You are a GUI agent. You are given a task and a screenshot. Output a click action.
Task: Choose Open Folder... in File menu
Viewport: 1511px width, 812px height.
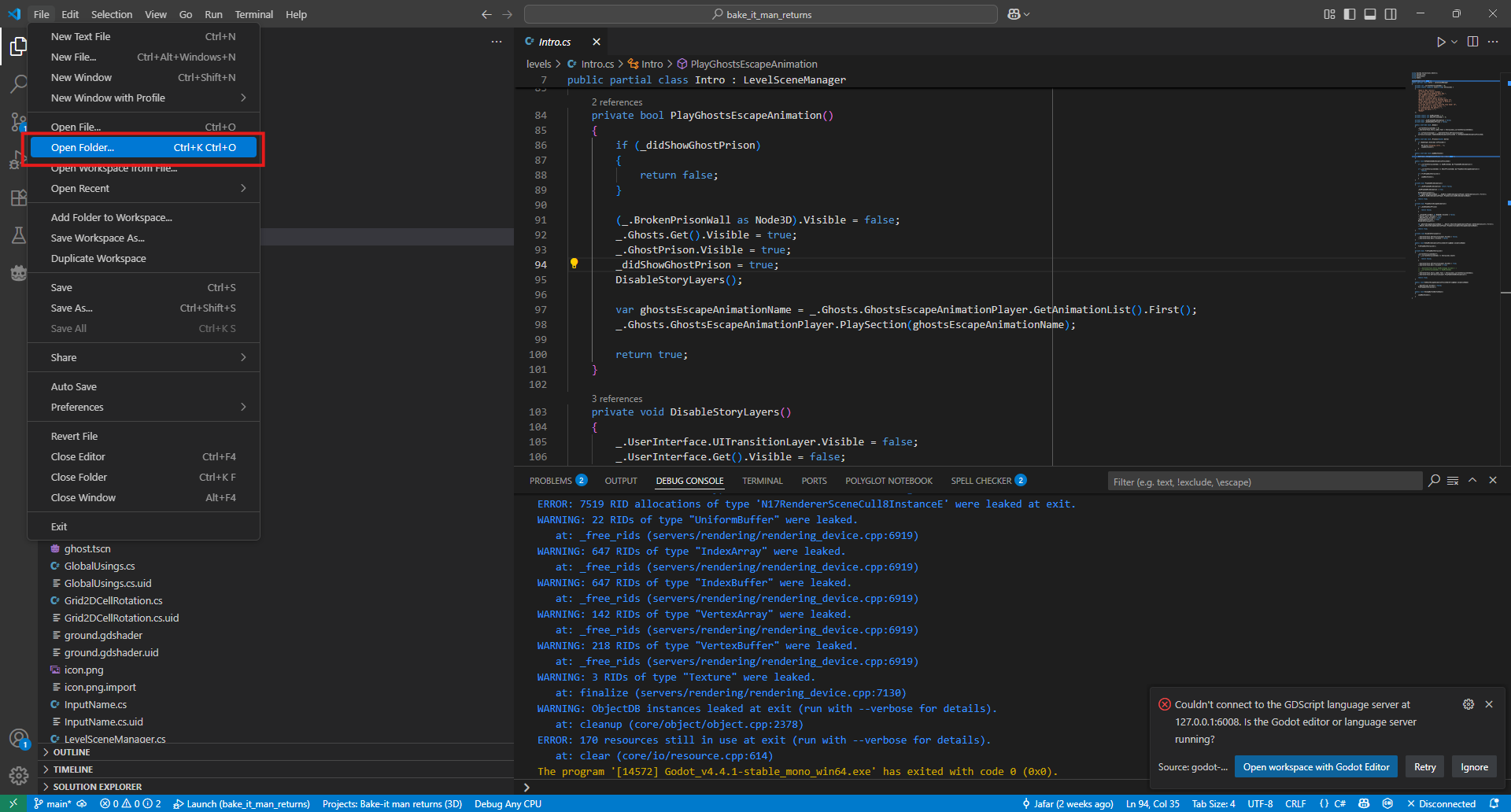143,147
